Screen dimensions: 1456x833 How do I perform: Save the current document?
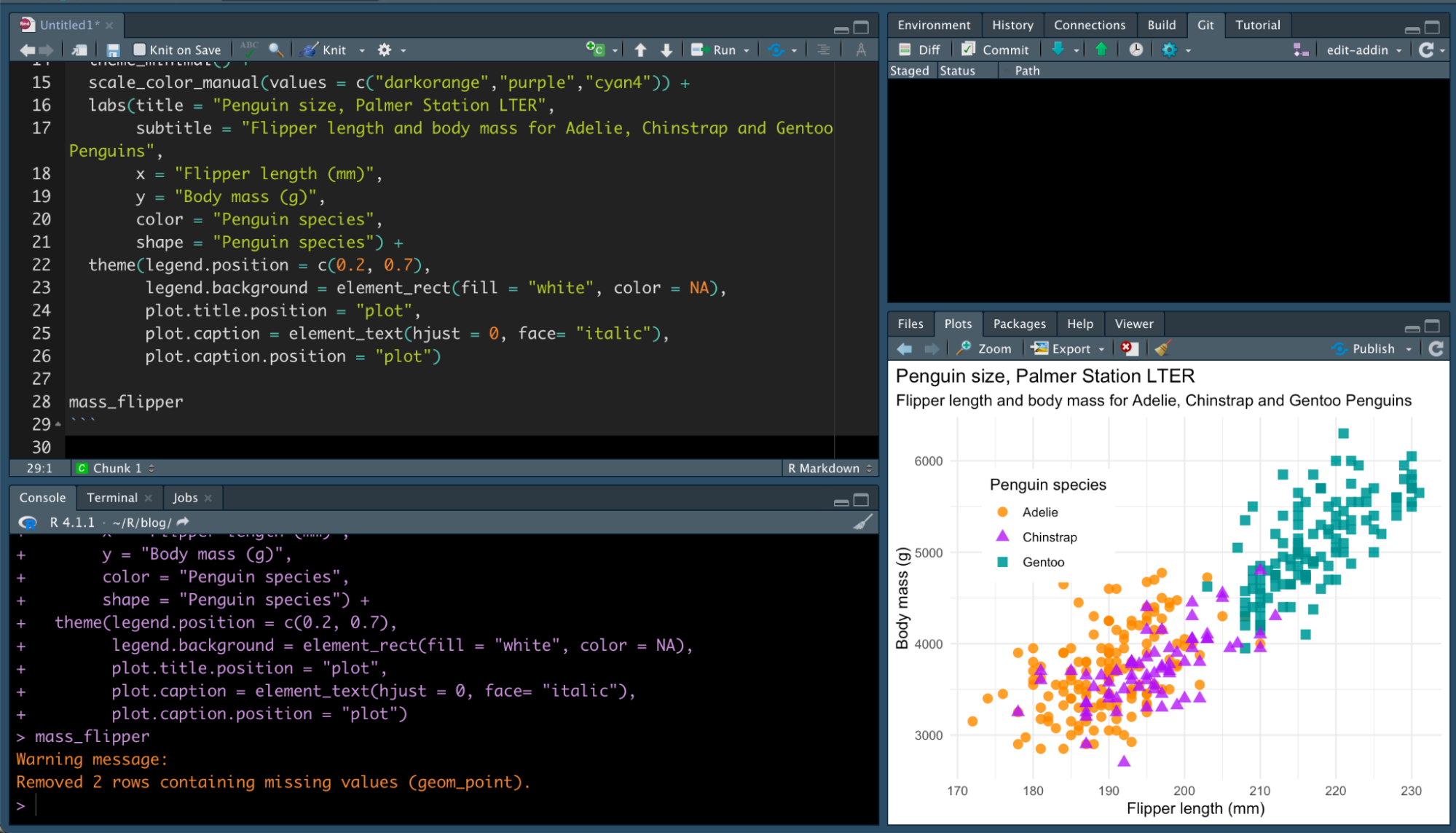(x=112, y=50)
